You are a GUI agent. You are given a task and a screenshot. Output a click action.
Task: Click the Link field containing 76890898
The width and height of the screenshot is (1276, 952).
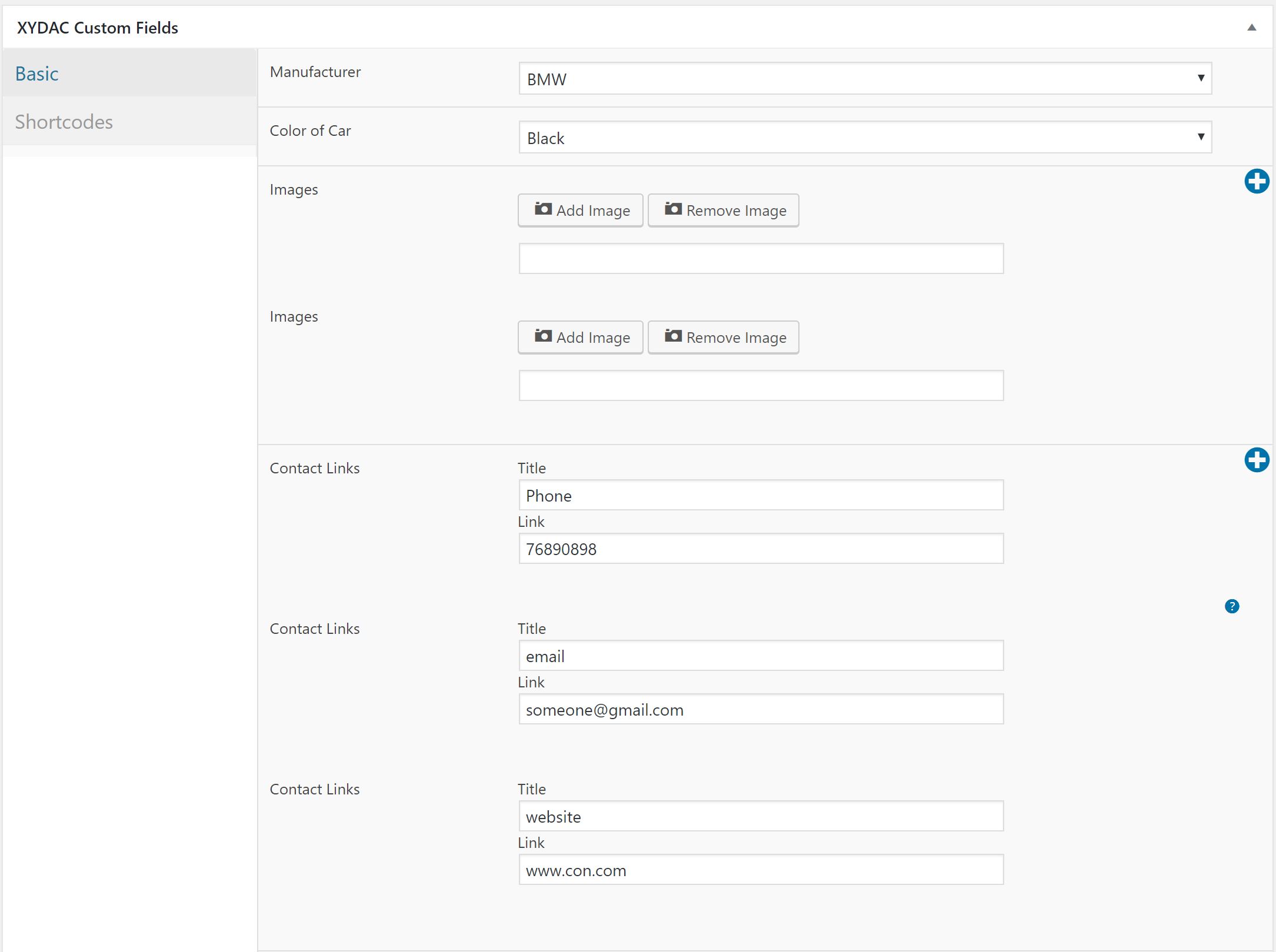pyautogui.click(x=761, y=549)
